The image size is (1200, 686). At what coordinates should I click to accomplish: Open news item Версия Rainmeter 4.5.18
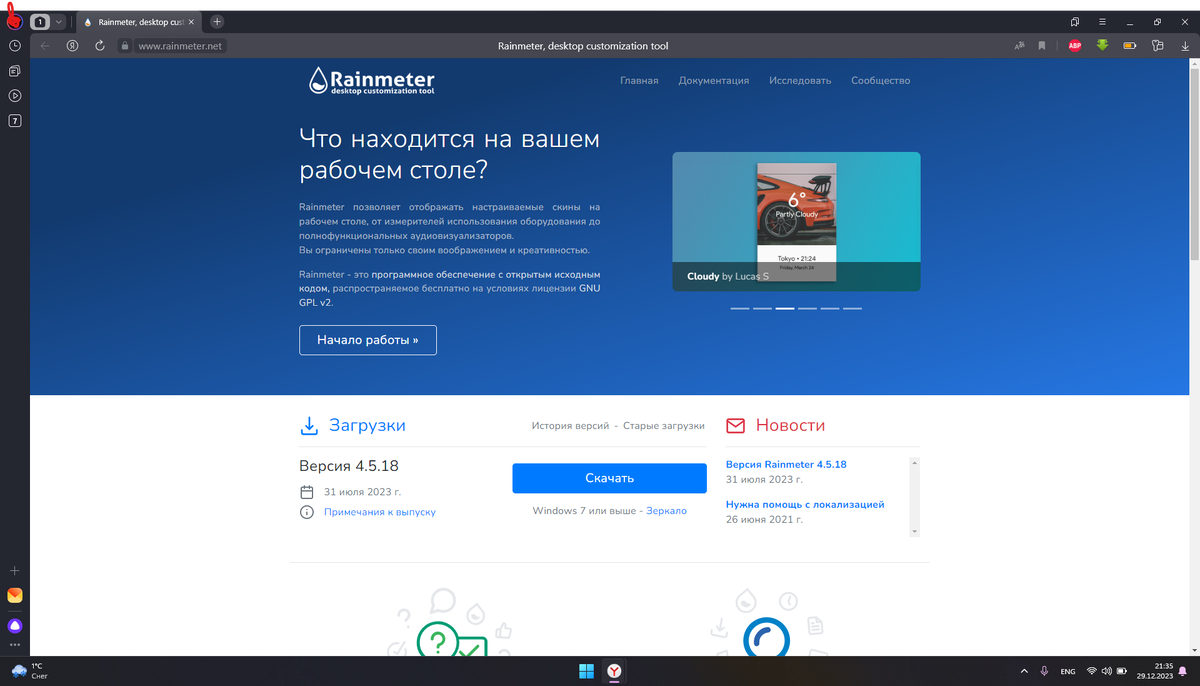tap(786, 465)
